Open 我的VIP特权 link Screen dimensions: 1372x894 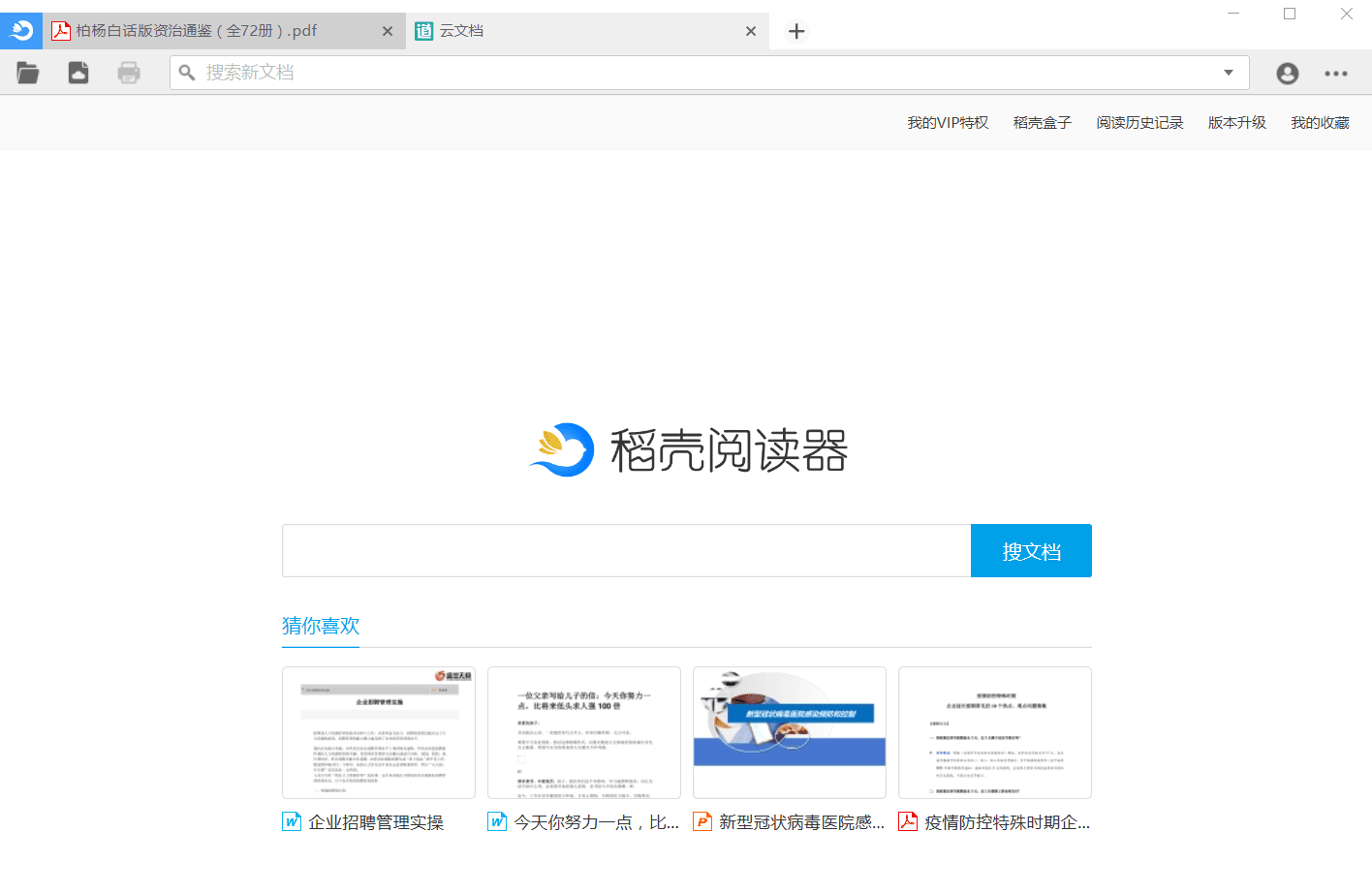(x=948, y=123)
